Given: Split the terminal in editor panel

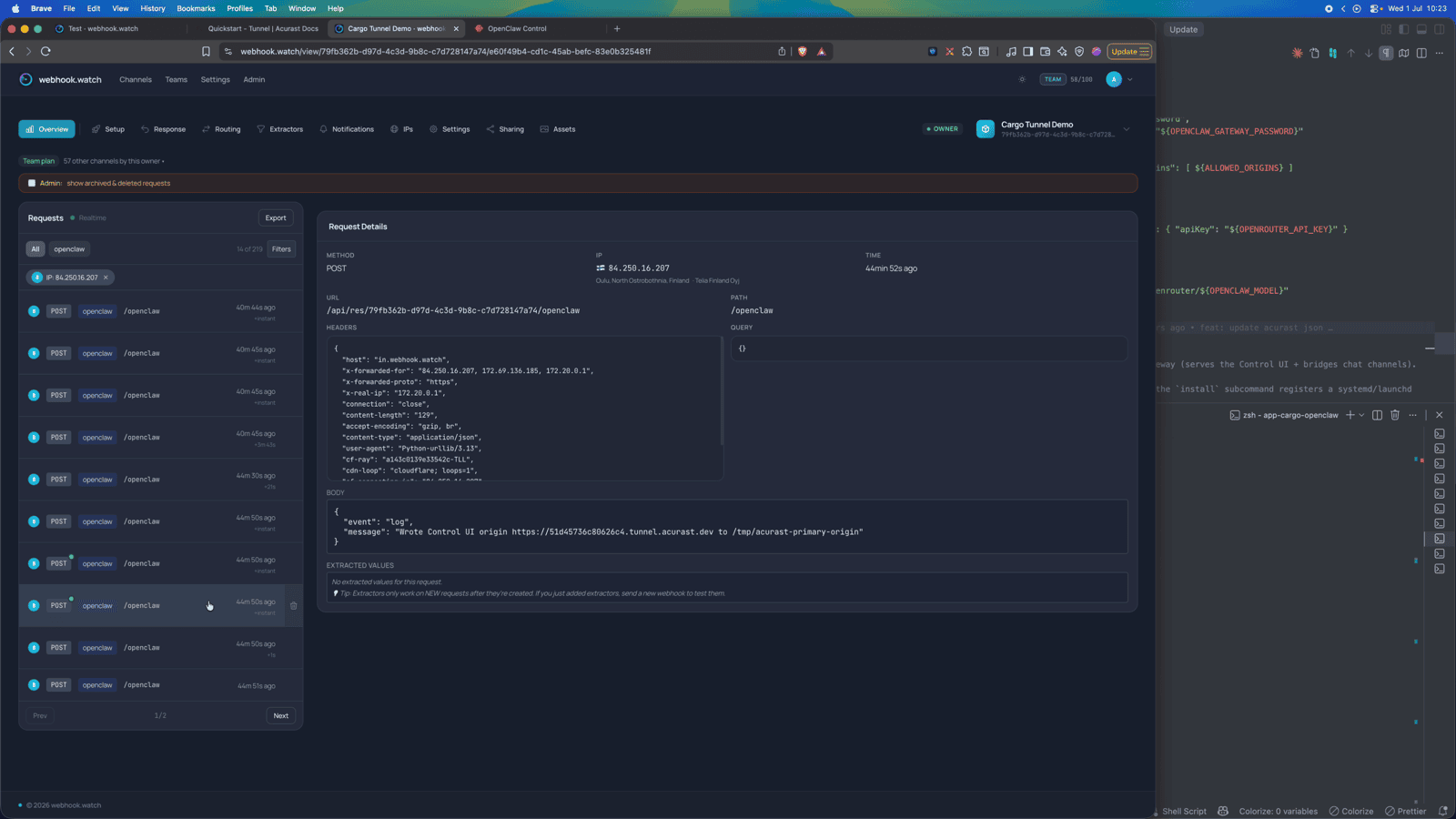Looking at the screenshot, I should click(x=1378, y=415).
